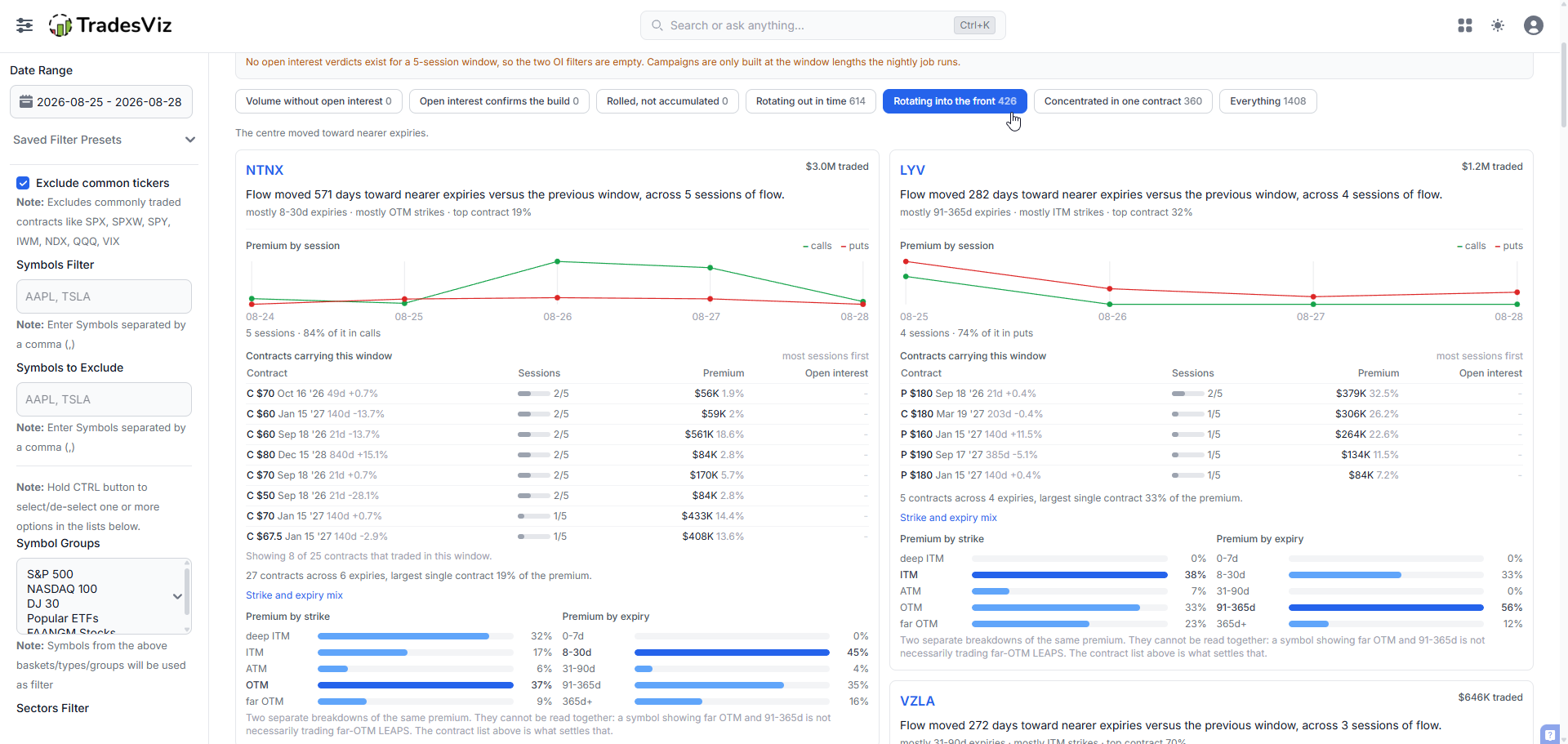This screenshot has width=1568, height=744.
Task: Show Concentrated in one contract tab
Action: click(x=1123, y=101)
